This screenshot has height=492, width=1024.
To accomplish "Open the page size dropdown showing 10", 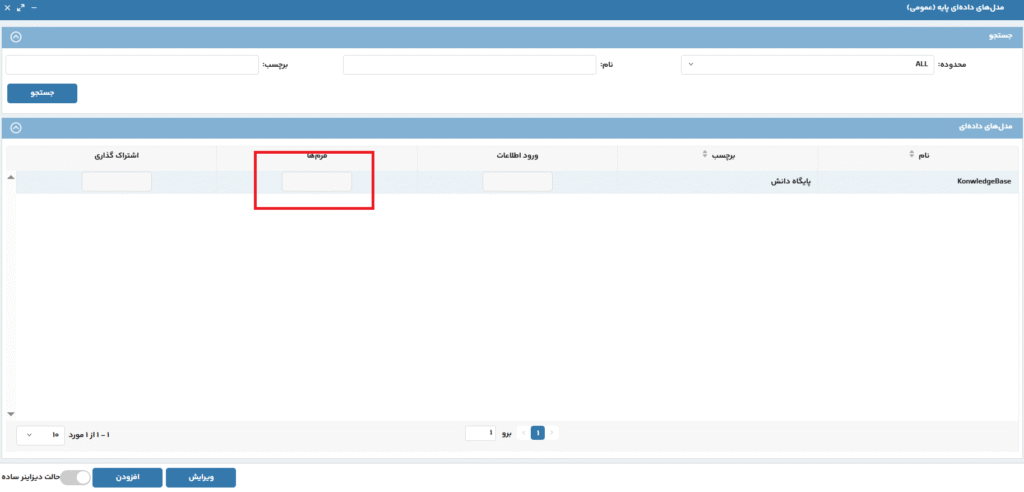I will (x=41, y=434).
